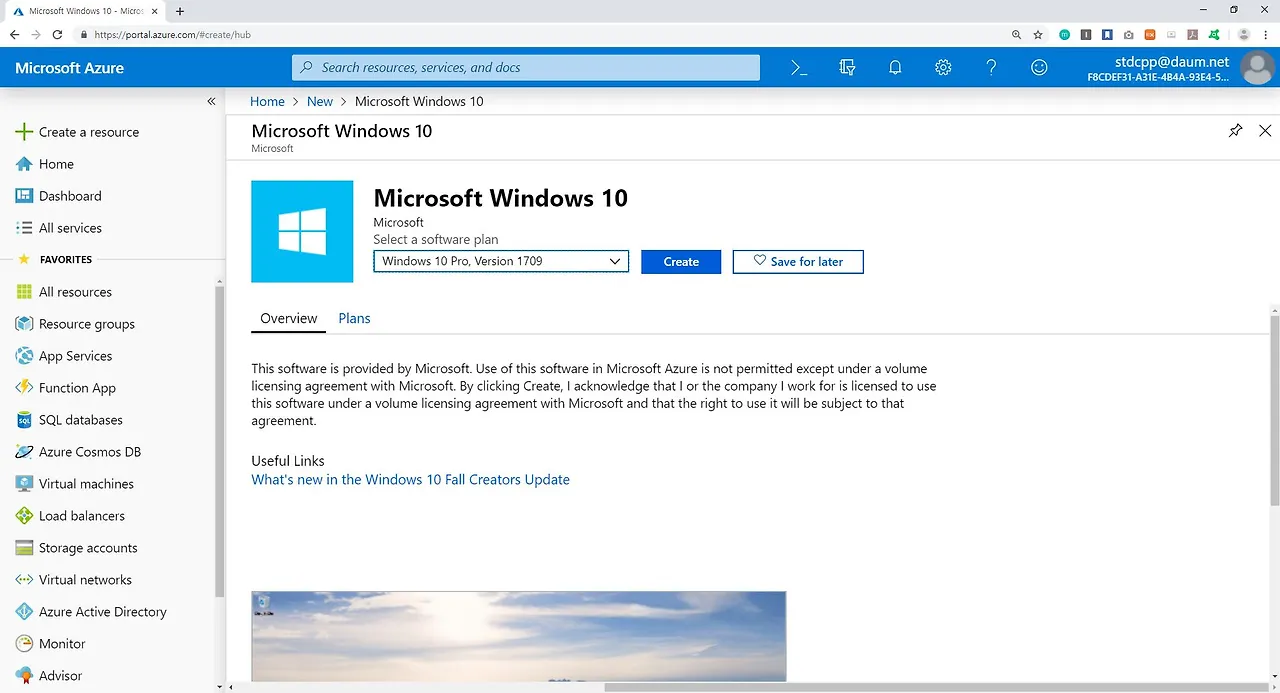
Task: Open Advisor in the sidebar
Action: pos(49,676)
